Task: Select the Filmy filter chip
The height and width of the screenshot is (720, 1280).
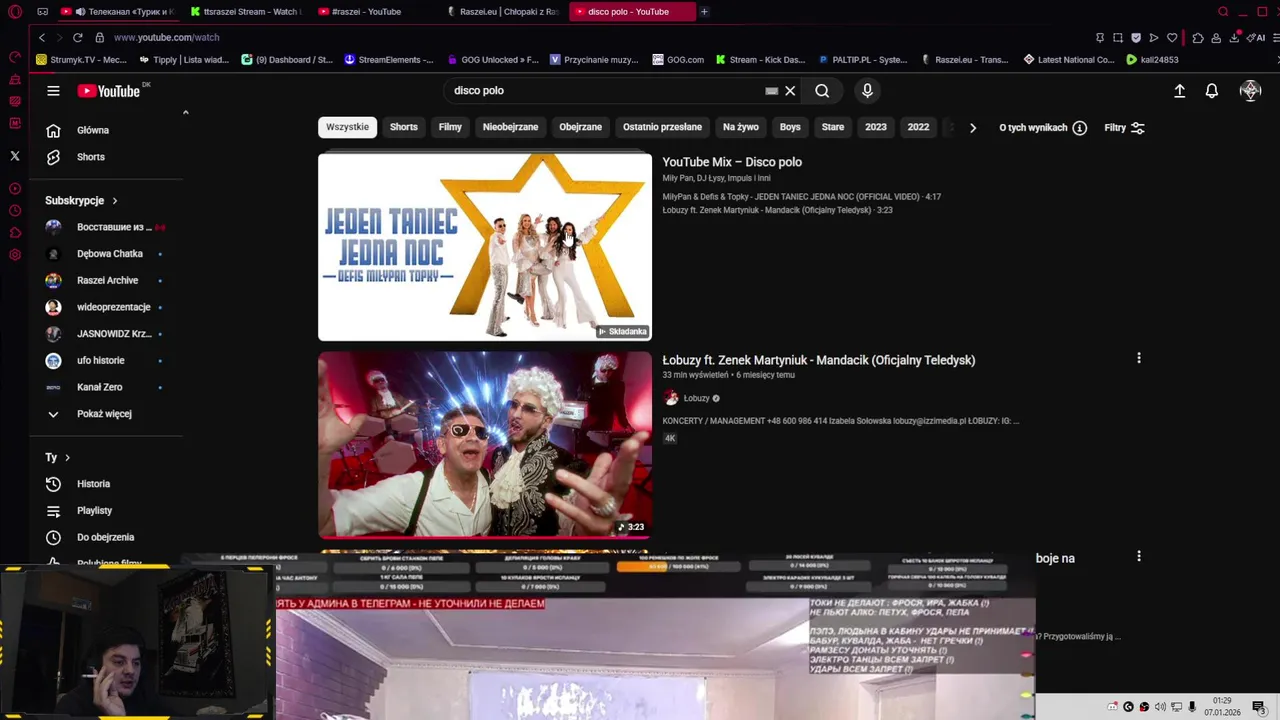Action: (450, 127)
